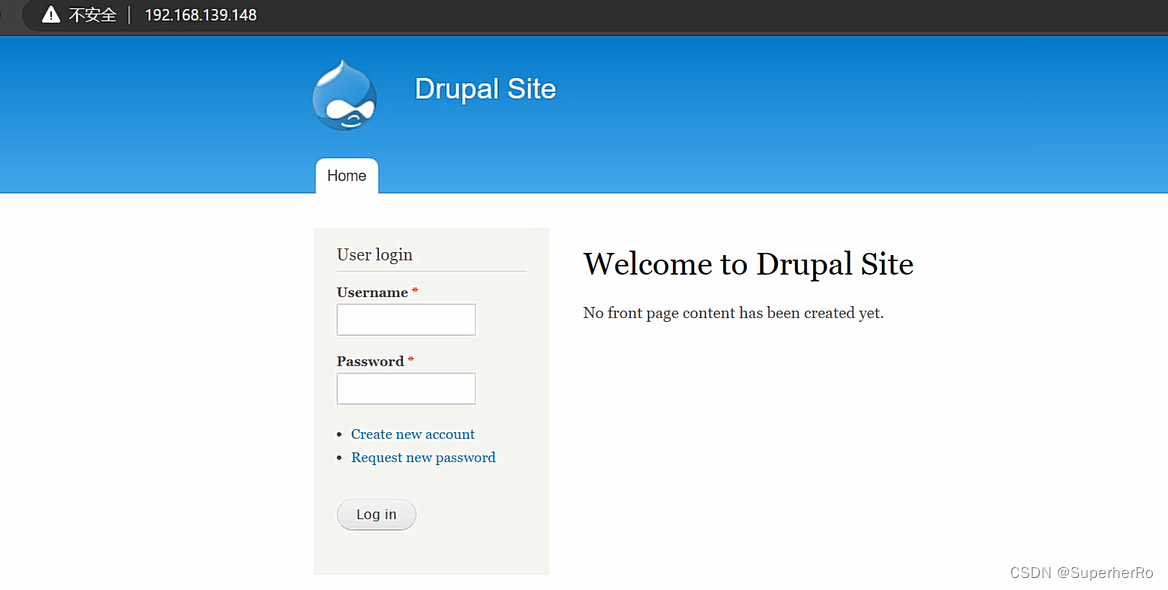Image resolution: width=1168 pixels, height=590 pixels.
Task: Submit with the Log in button
Action: pyautogui.click(x=376, y=515)
